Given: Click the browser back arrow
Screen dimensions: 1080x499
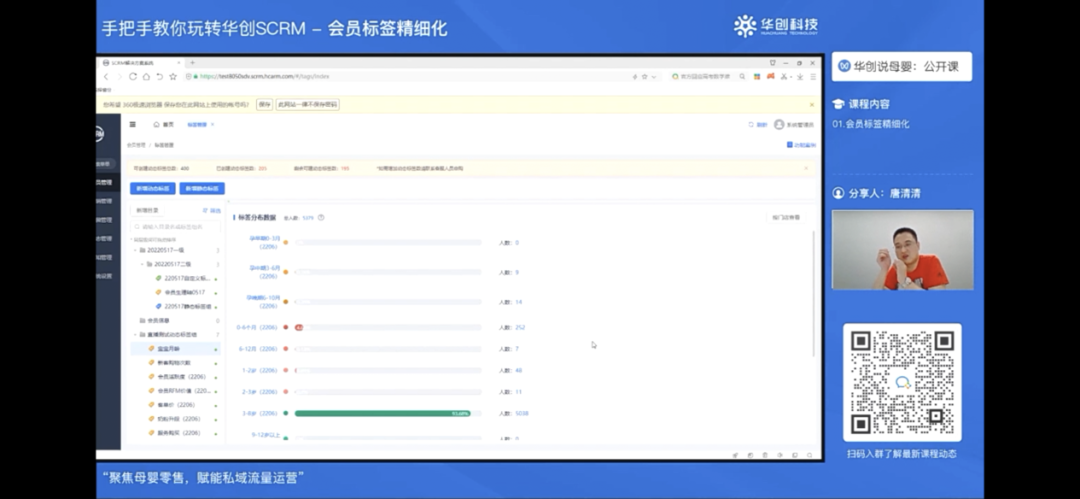Looking at the screenshot, I should (106, 77).
